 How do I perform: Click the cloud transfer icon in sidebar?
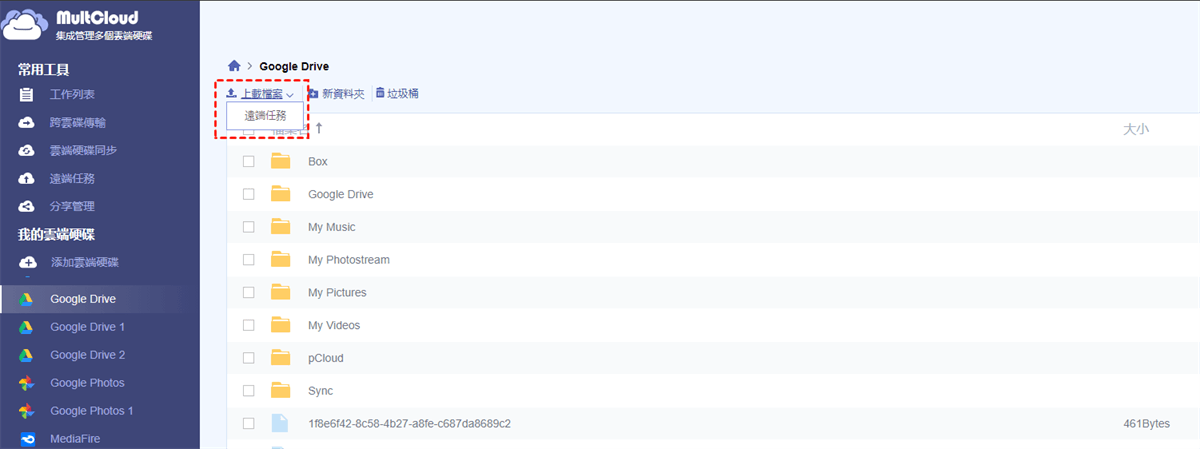tap(27, 122)
